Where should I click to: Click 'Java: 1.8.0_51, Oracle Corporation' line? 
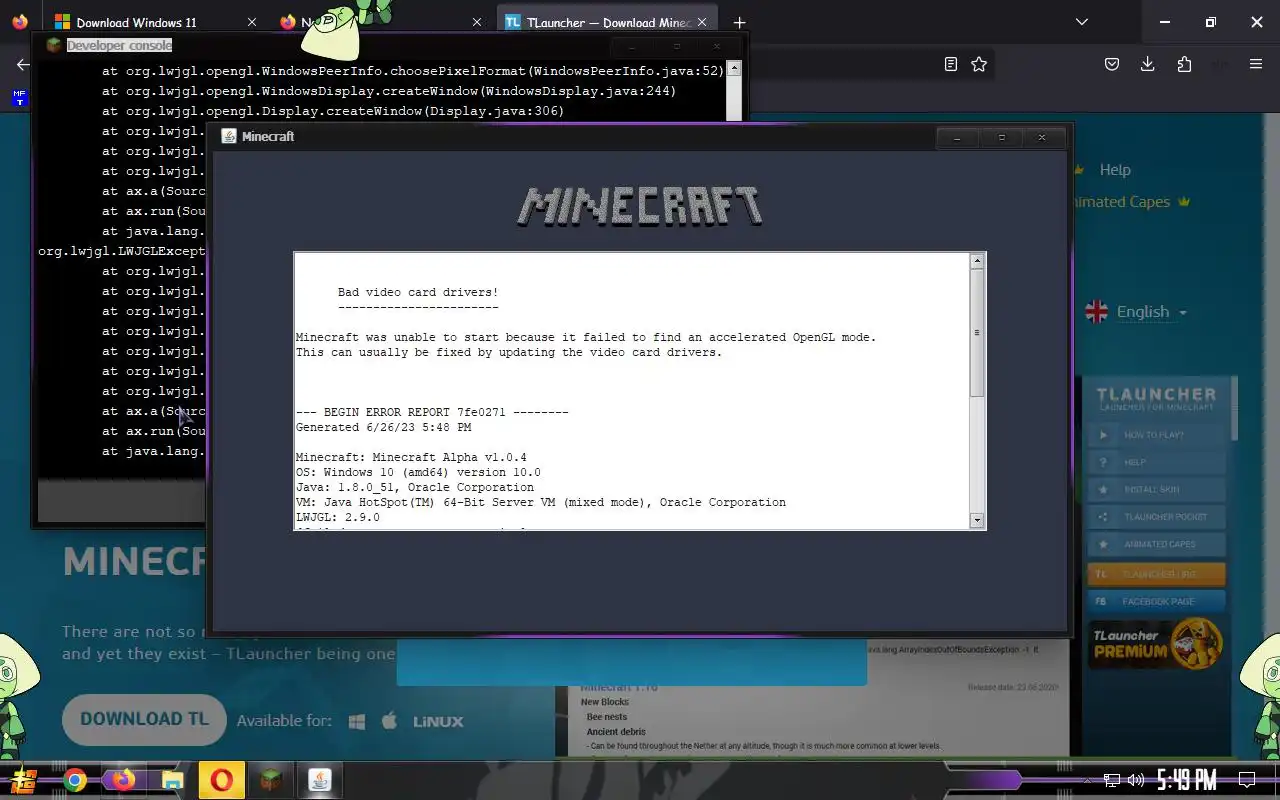click(415, 487)
